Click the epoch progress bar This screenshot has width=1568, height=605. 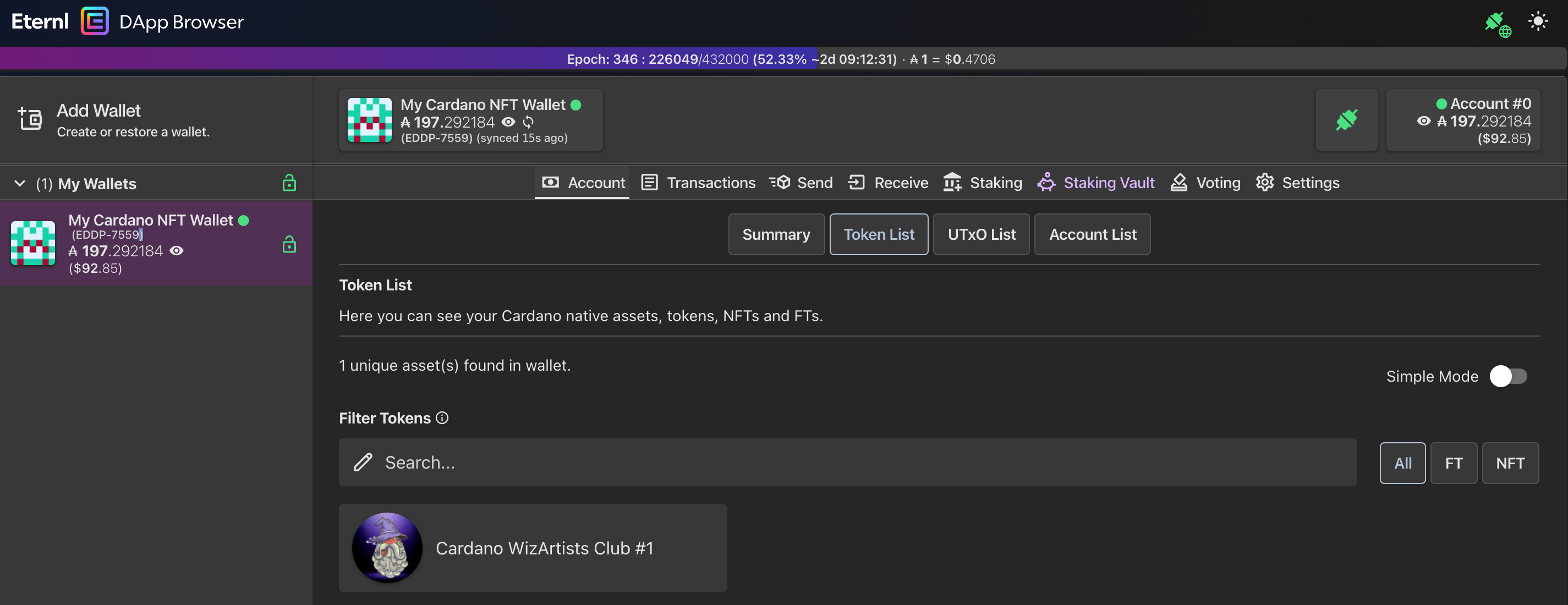click(x=783, y=59)
